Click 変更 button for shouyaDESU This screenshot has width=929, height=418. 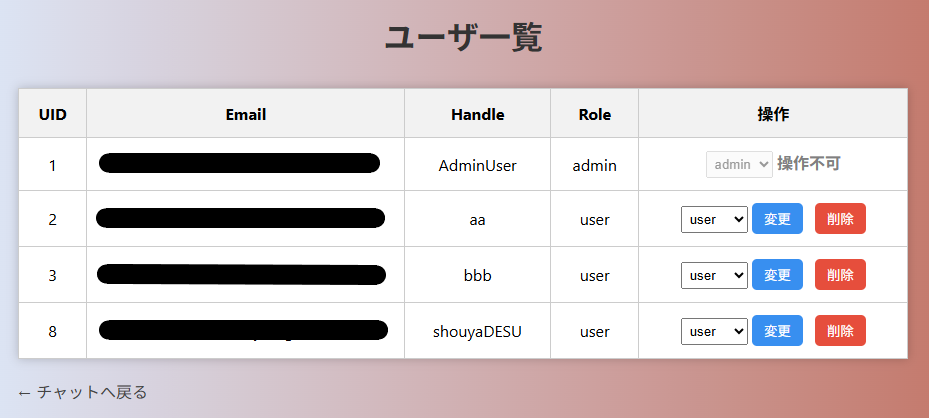coord(777,331)
